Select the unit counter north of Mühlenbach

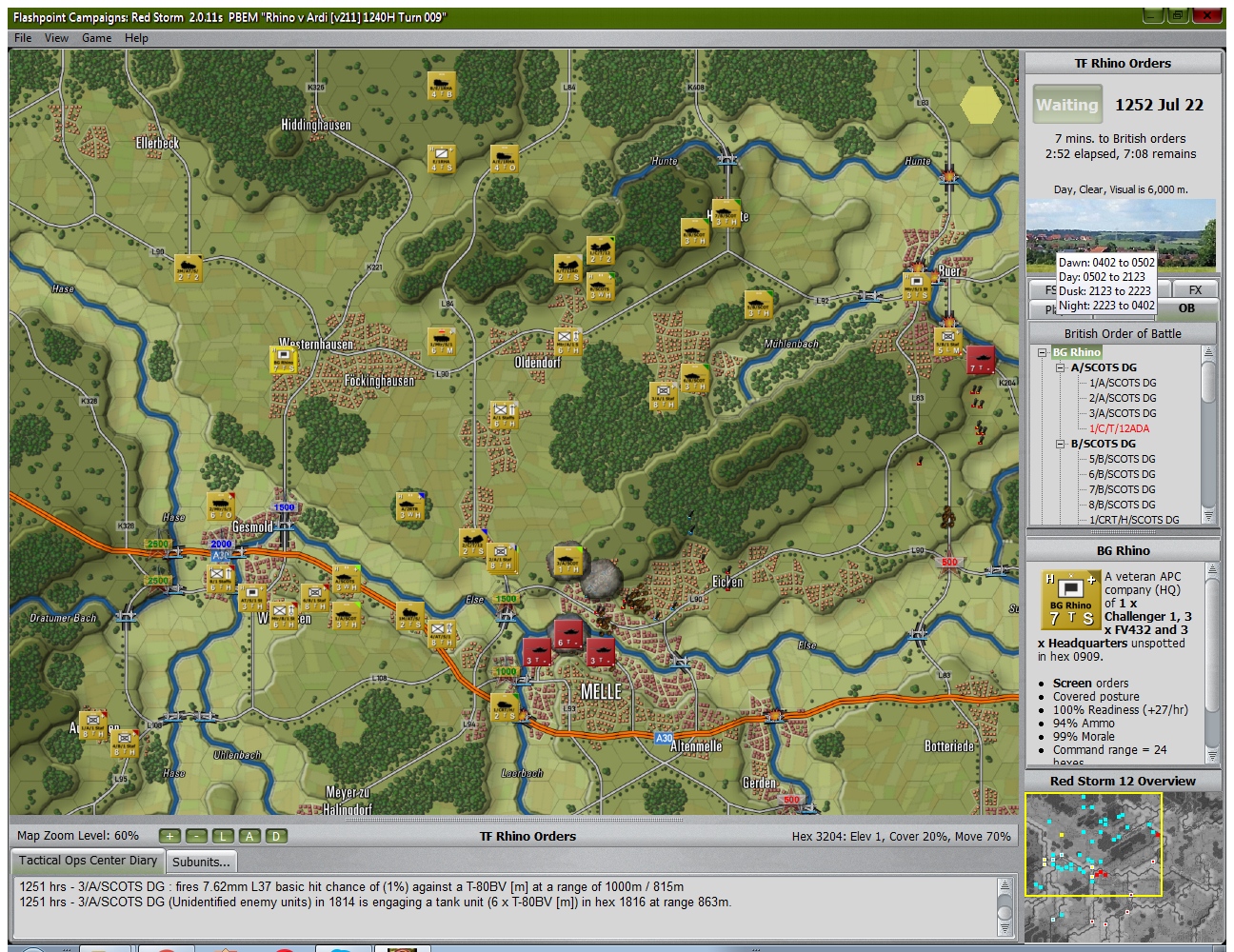pos(758,305)
